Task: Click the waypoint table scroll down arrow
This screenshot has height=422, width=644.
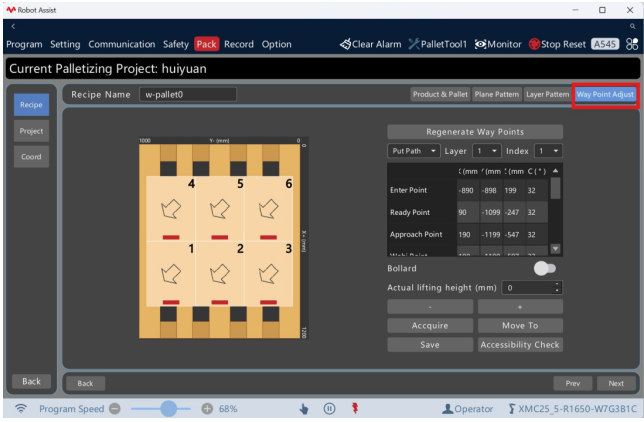Action: (x=555, y=249)
